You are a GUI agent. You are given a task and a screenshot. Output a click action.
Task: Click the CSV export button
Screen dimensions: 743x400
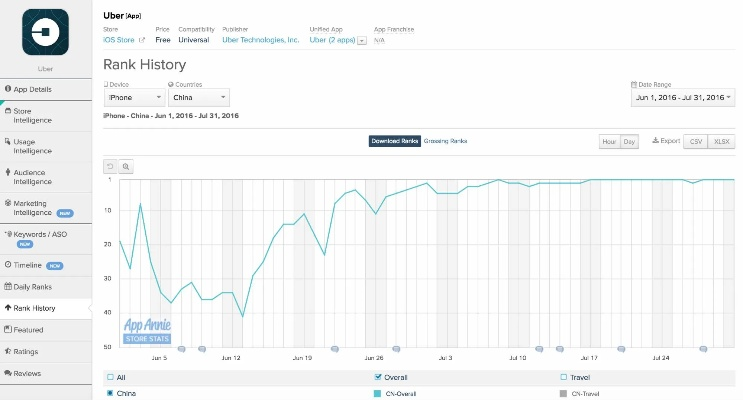pos(695,142)
